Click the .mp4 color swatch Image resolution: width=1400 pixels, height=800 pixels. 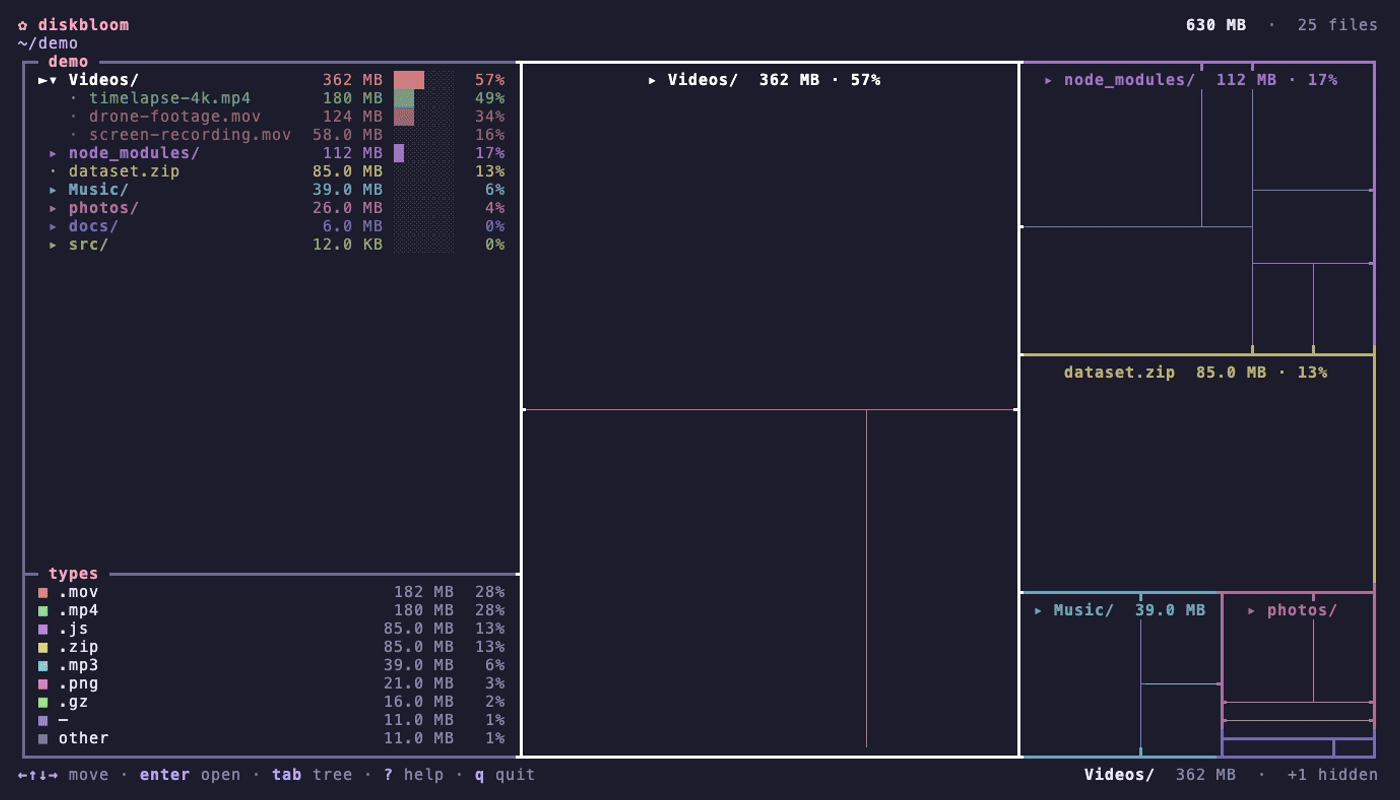click(x=43, y=611)
